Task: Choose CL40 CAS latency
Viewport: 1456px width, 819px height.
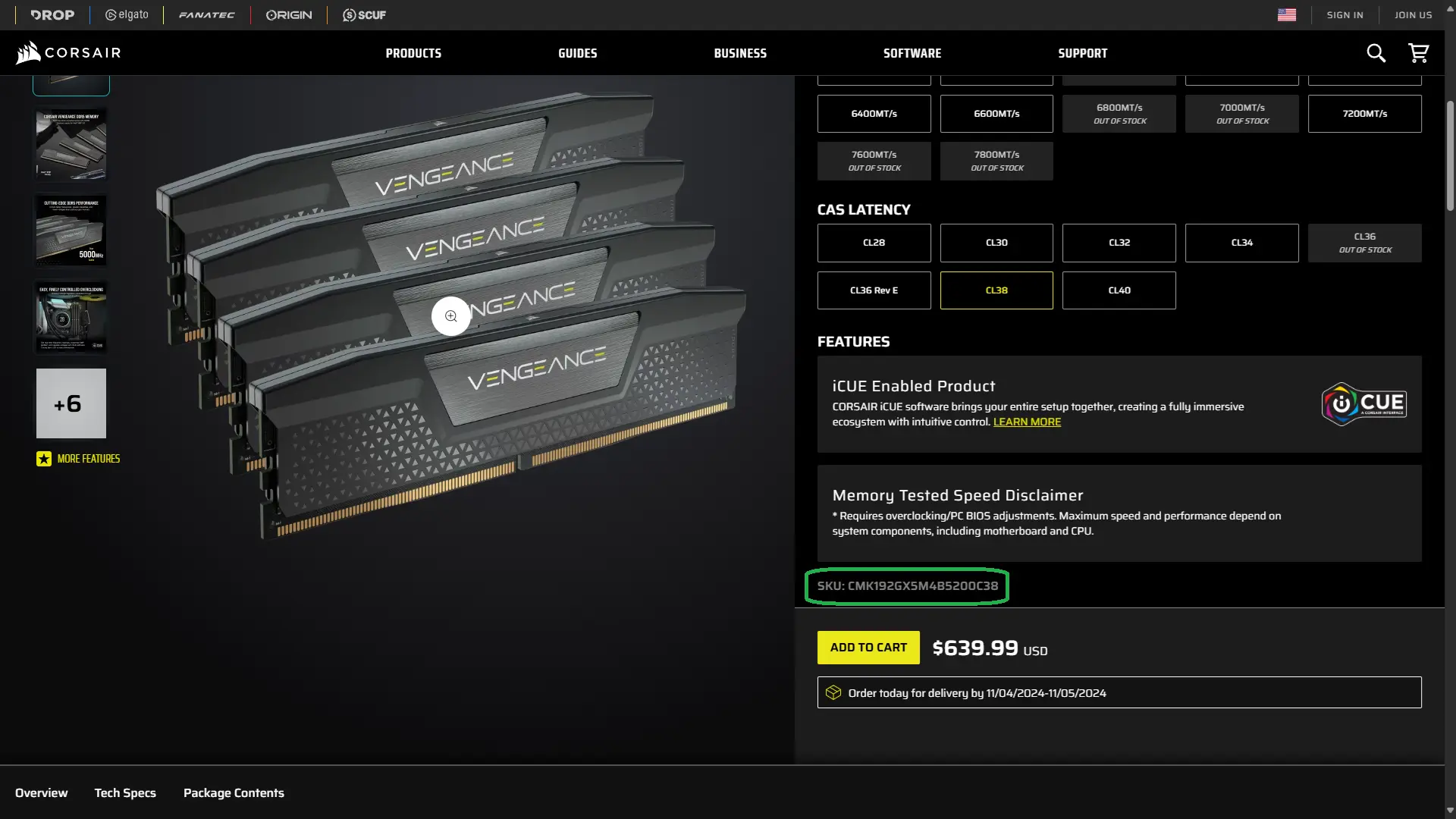Action: tap(1119, 290)
